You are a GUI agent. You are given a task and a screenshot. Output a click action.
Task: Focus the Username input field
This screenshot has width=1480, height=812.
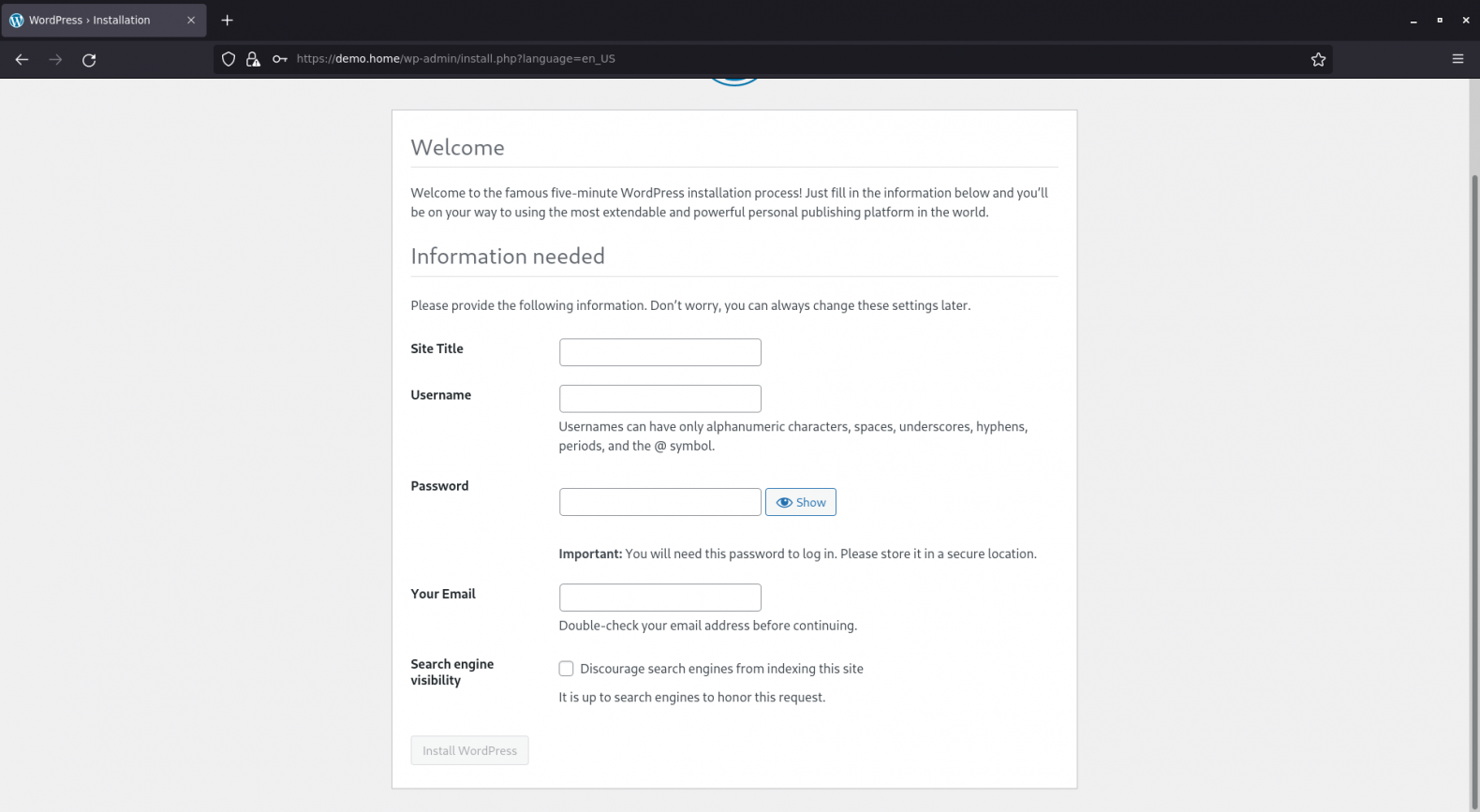point(659,398)
